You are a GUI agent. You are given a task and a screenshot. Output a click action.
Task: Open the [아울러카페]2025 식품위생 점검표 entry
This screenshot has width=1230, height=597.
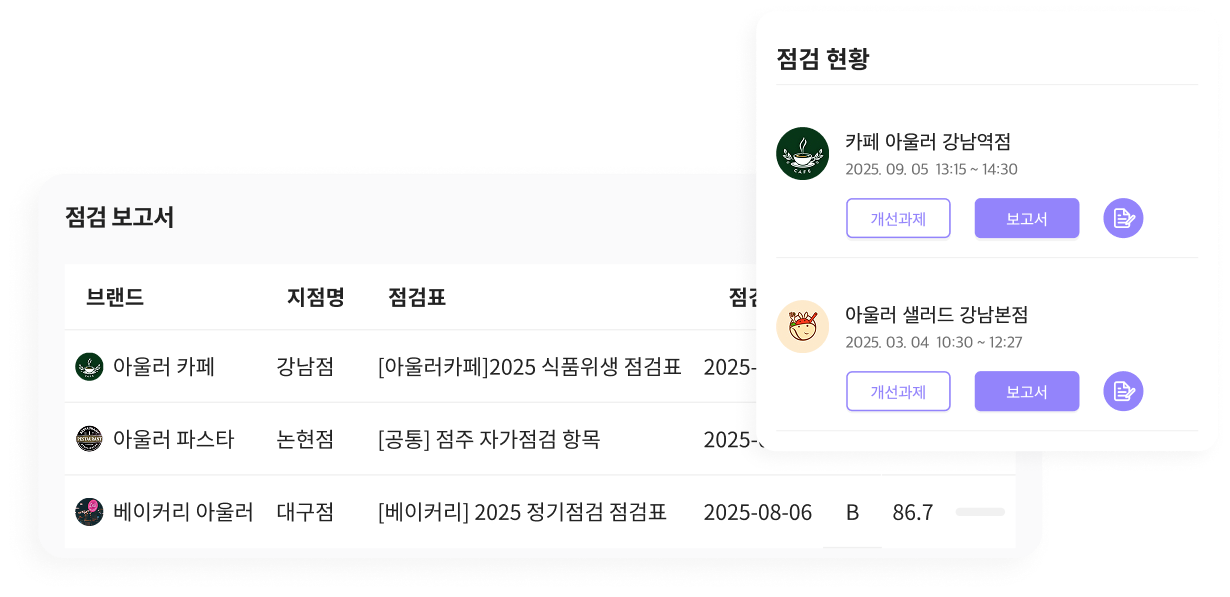pos(529,367)
